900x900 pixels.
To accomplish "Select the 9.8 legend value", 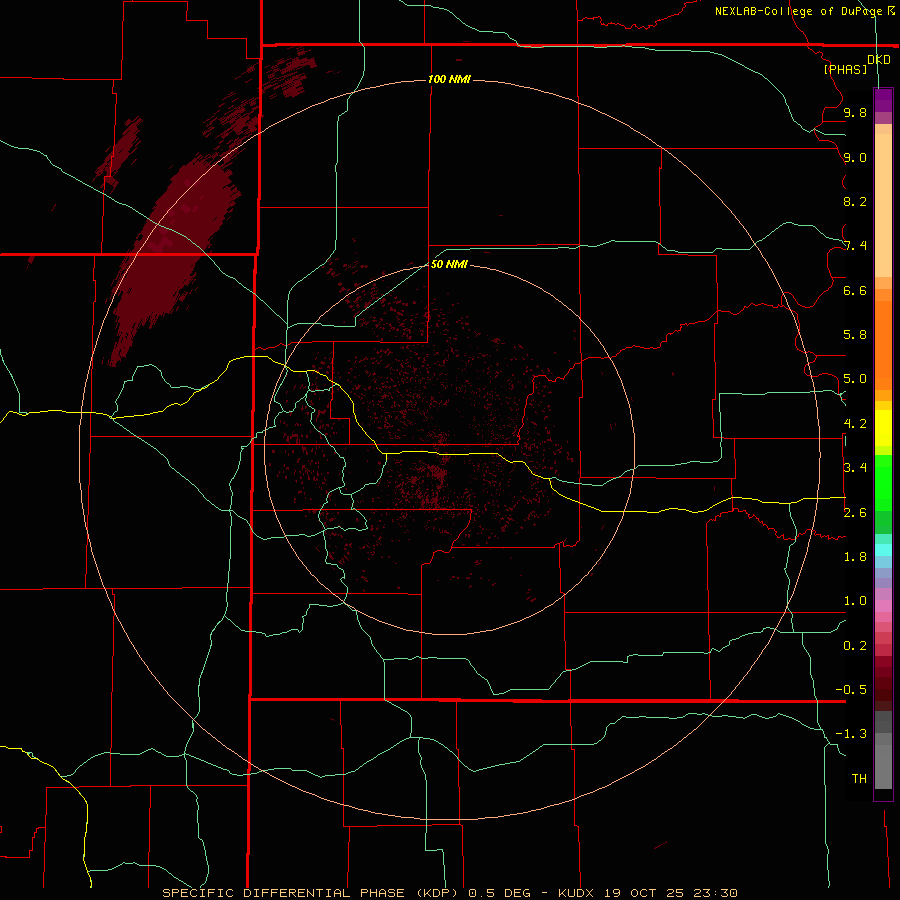I will click(855, 112).
